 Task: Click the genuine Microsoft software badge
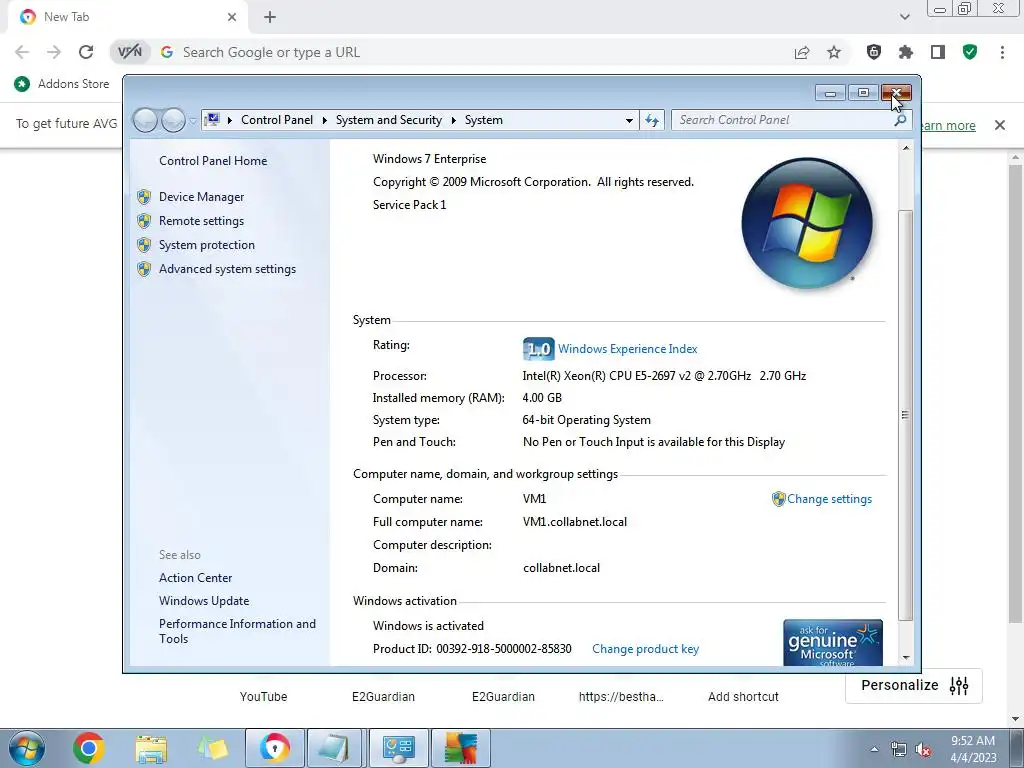pyautogui.click(x=833, y=643)
